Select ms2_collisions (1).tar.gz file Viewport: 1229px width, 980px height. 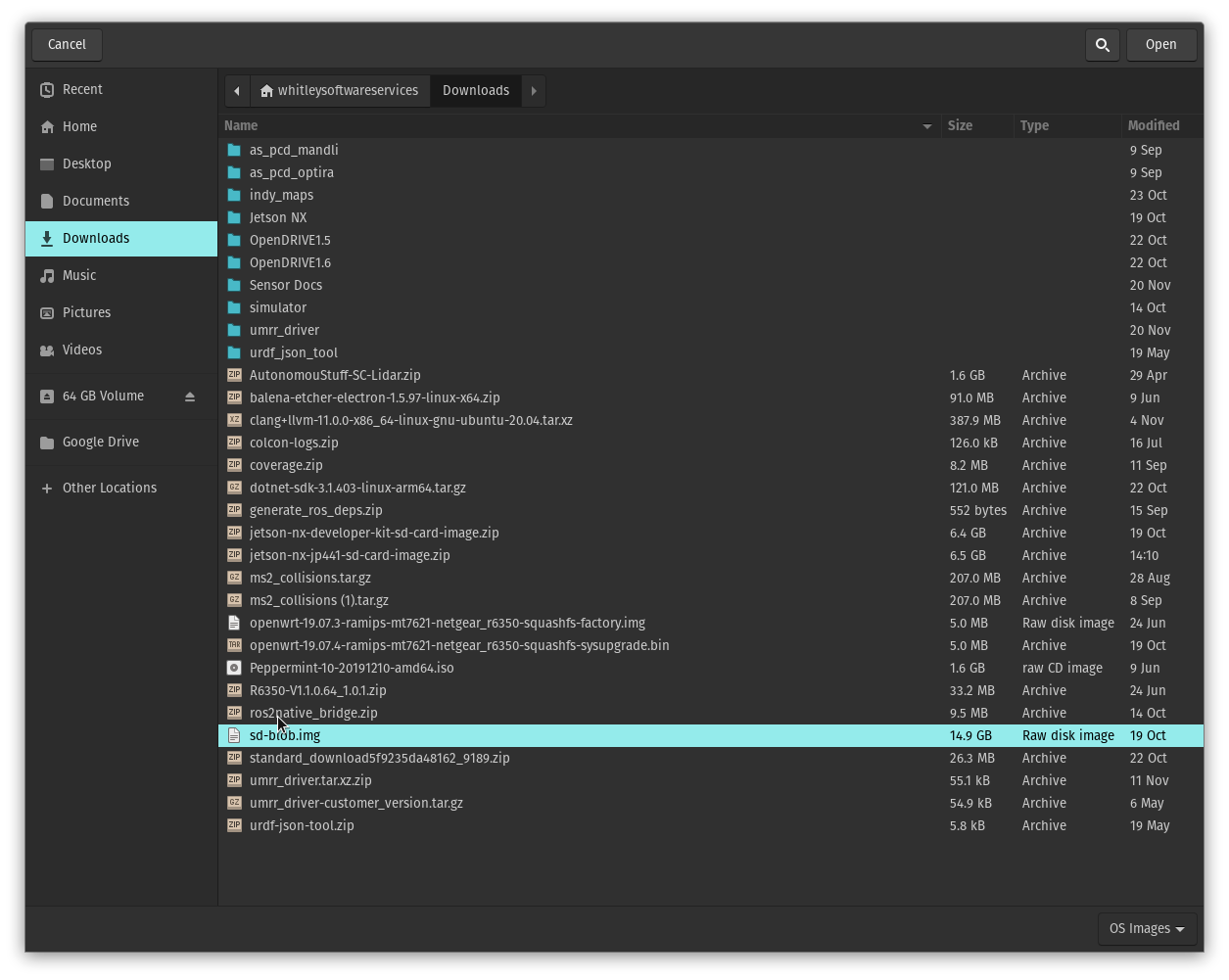pyautogui.click(x=711, y=600)
